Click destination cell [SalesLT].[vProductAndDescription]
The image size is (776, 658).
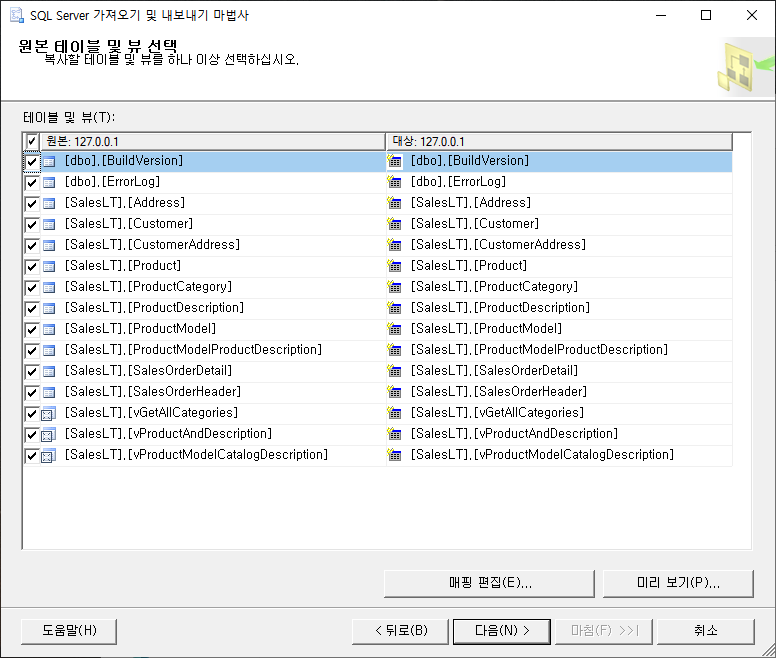click(559, 434)
